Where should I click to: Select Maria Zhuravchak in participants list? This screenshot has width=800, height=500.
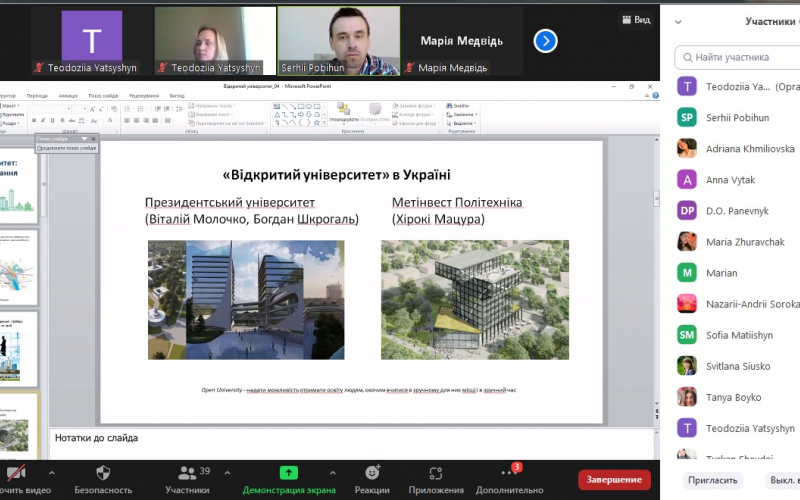[738, 242]
